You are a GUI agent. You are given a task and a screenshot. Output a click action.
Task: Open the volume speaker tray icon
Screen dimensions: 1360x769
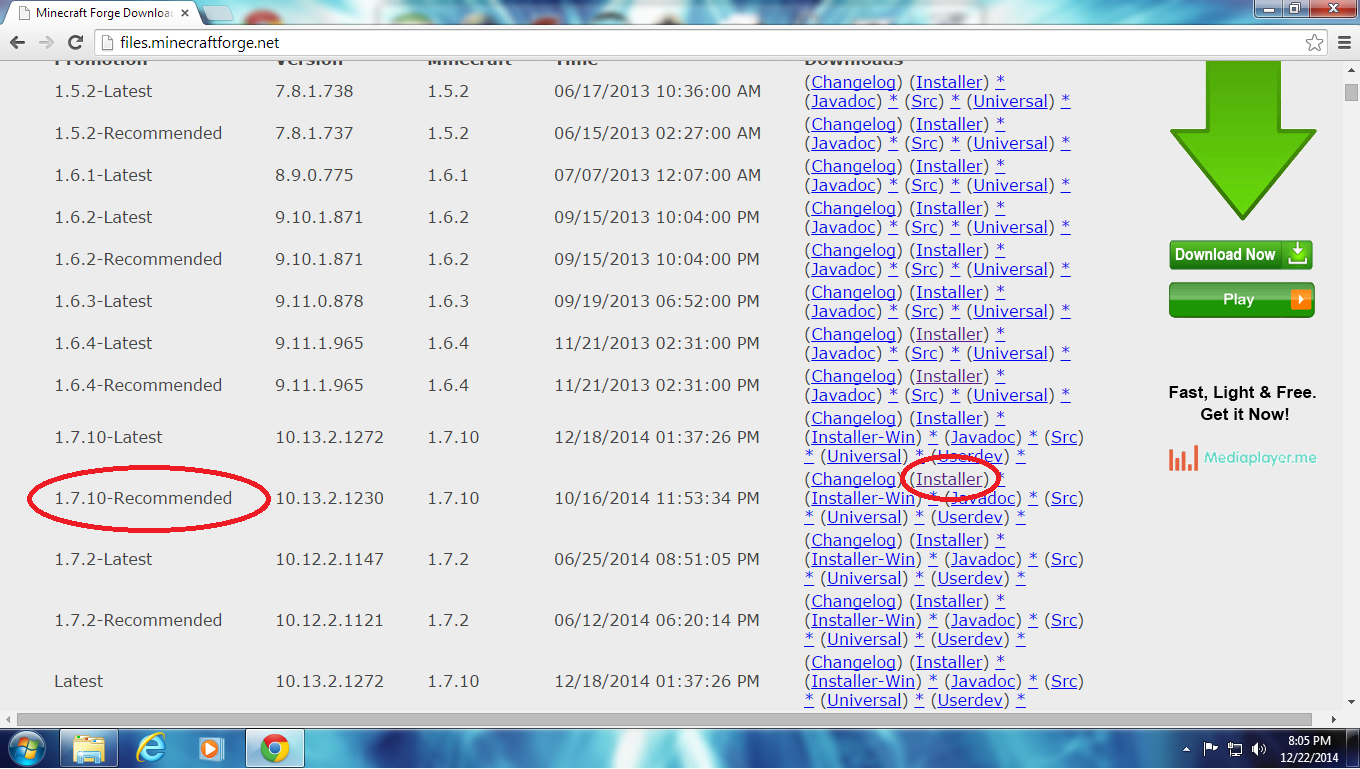[1259, 748]
